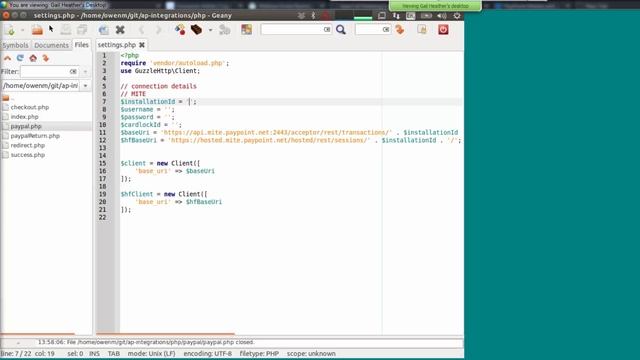Open the Filter history dropdown
Image resolution: width=640 pixels, height=360 pixels.
click(x=85, y=71)
